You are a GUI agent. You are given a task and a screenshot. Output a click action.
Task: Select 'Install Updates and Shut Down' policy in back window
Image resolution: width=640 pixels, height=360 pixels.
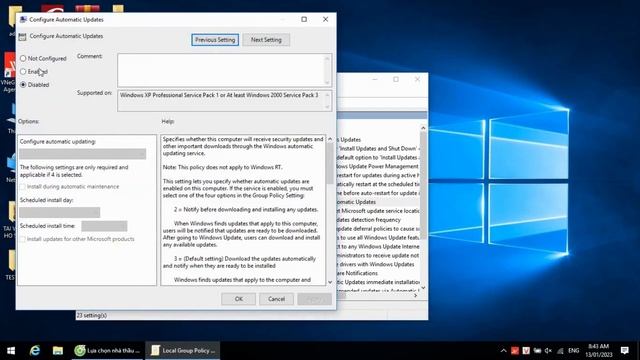(378, 149)
